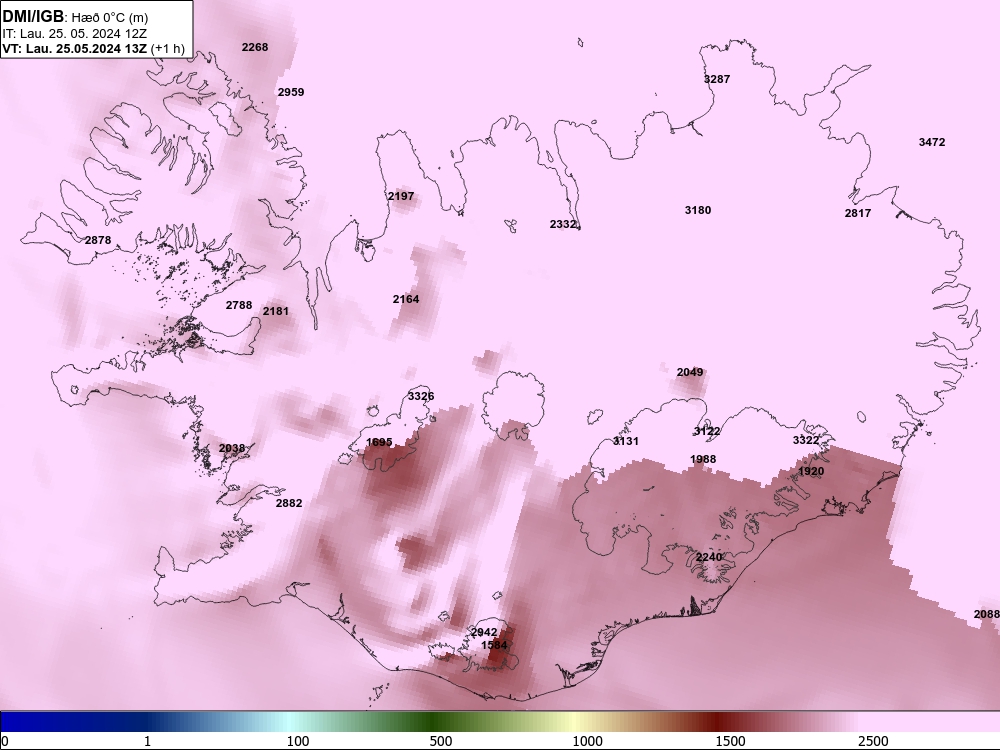Click the value 2959 on the map
Image resolution: width=1000 pixels, height=750 pixels.
291,92
